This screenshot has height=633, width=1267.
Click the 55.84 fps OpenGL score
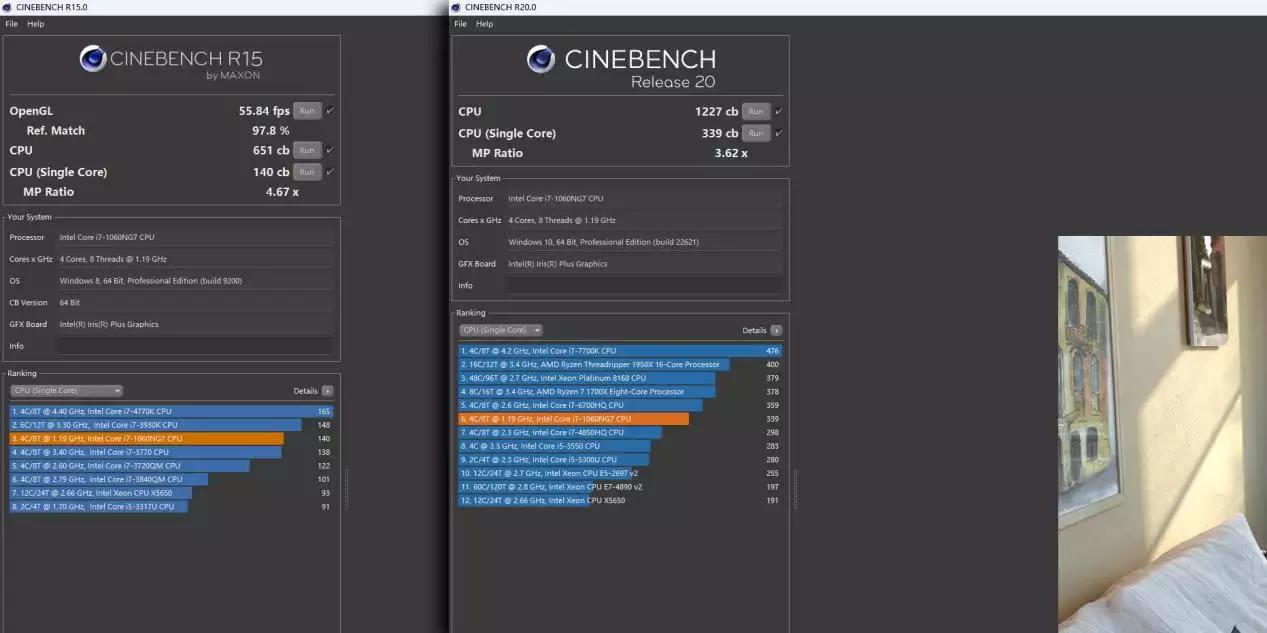[264, 112]
